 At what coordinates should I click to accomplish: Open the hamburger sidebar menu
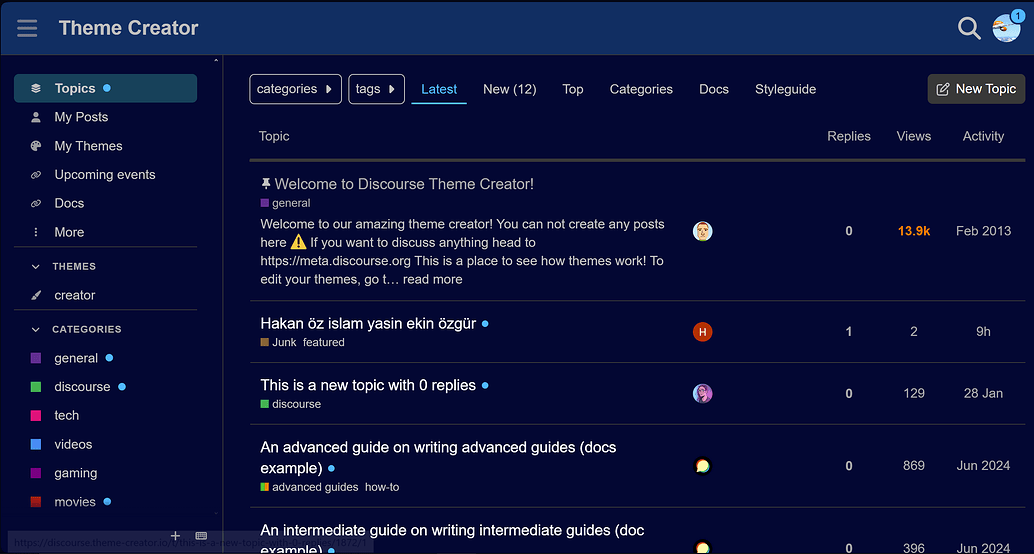pos(27,28)
